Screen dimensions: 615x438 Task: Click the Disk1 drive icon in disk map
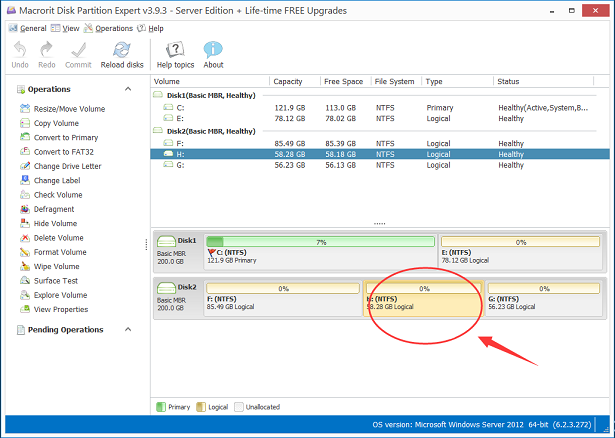tap(166, 241)
